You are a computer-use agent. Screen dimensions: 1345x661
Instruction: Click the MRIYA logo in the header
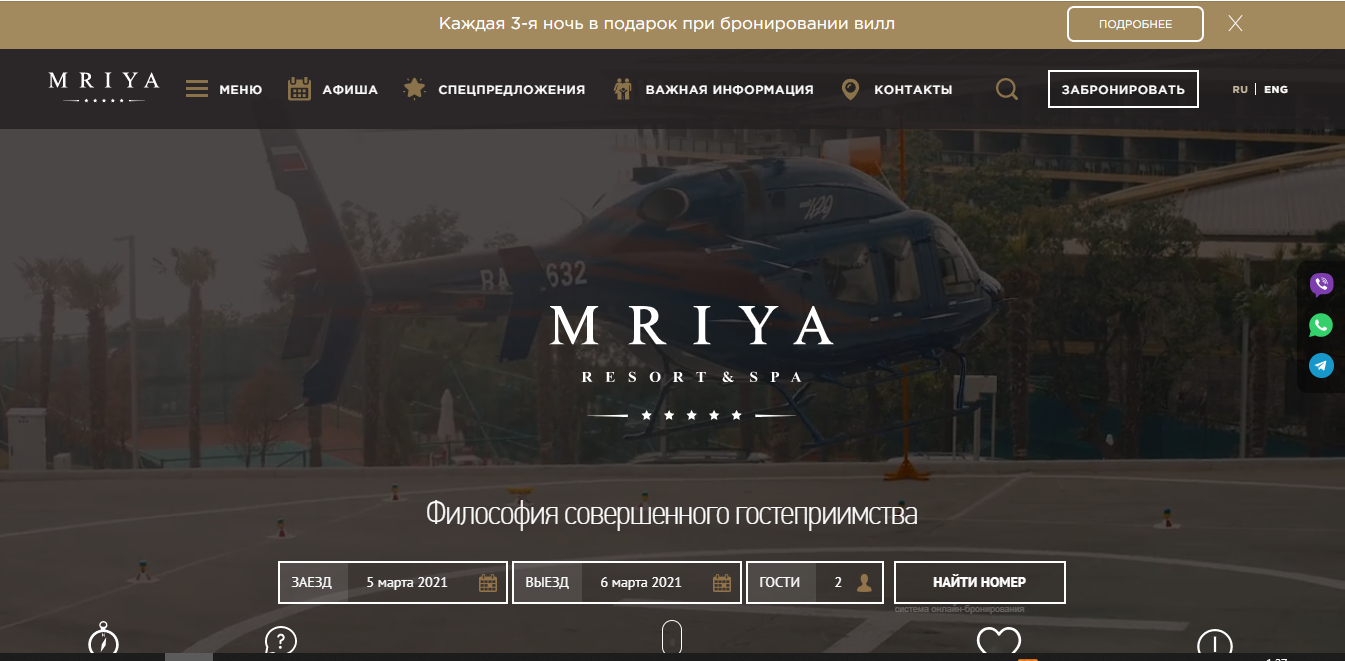click(104, 88)
